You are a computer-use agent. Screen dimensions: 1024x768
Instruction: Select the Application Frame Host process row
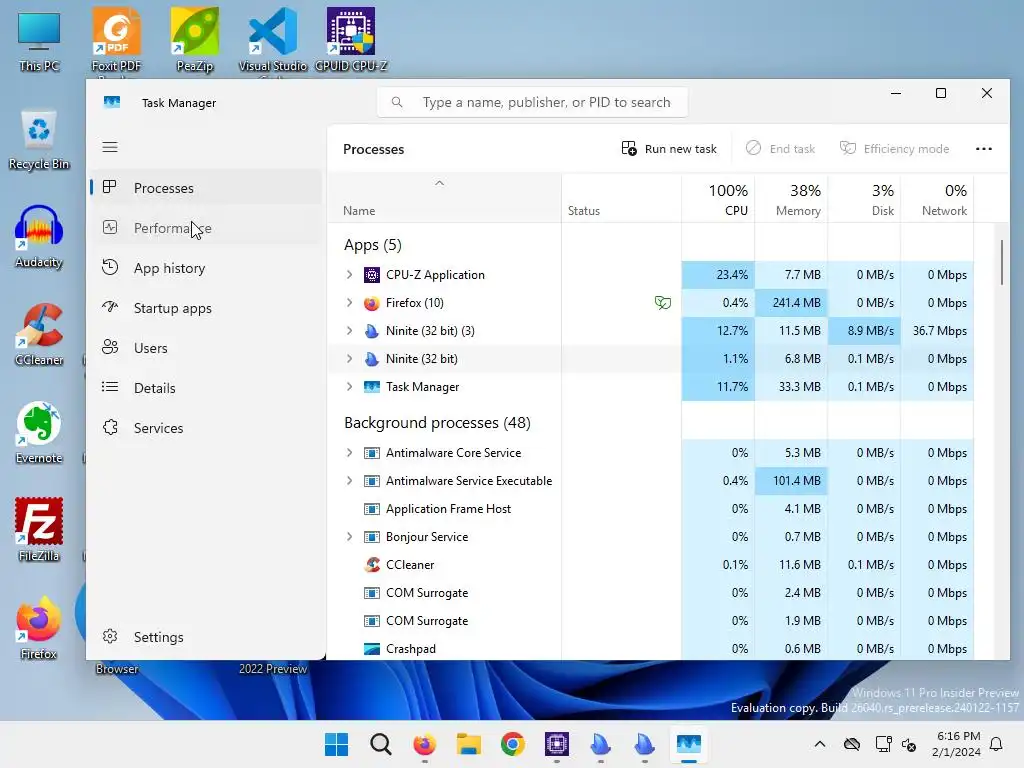coord(650,509)
